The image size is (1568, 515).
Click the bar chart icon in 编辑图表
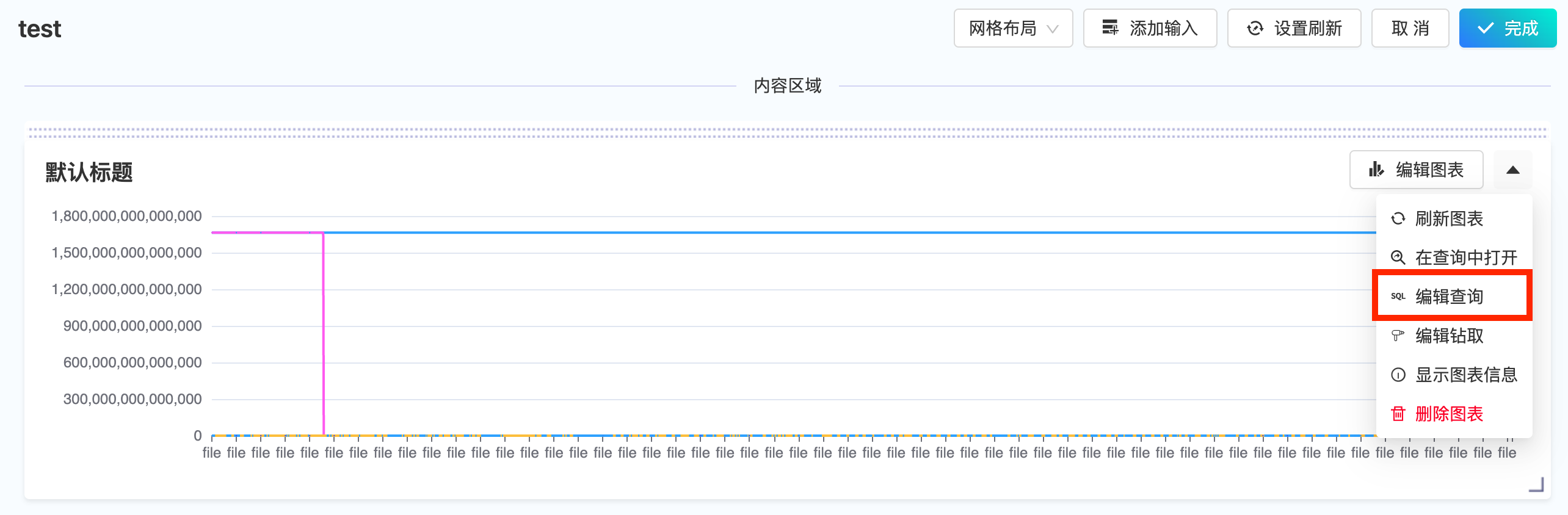click(x=1376, y=169)
